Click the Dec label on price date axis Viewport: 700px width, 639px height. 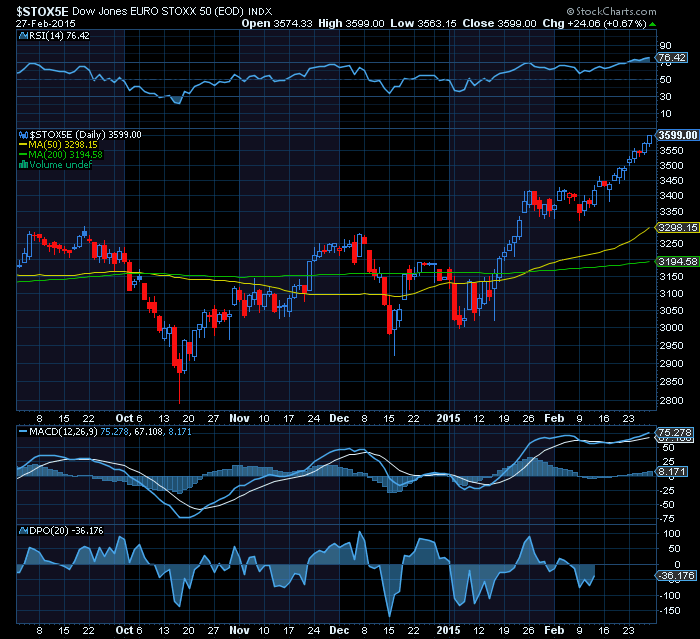tap(339, 418)
